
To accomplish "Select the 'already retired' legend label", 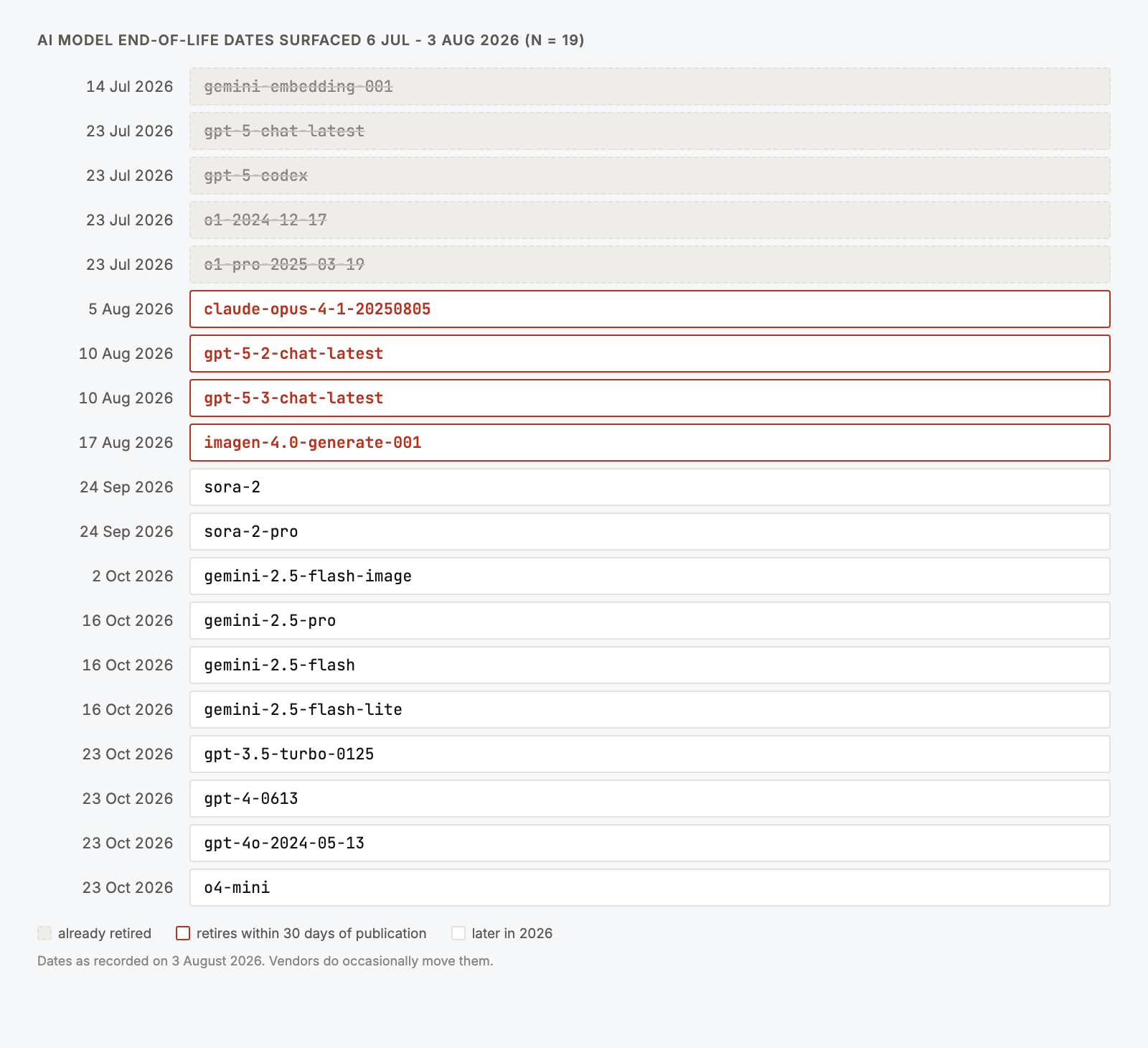I will (x=105, y=933).
